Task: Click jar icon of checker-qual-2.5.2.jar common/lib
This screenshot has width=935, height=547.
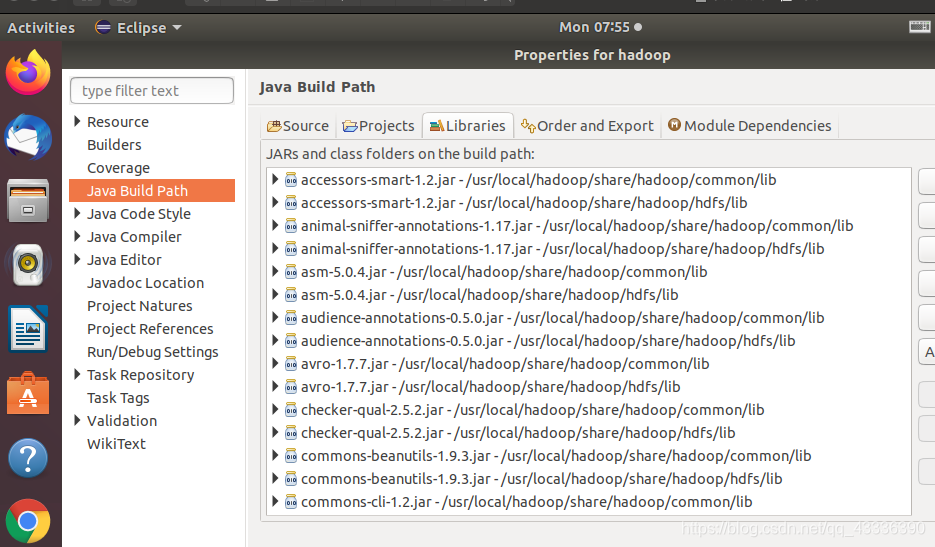Action: pyautogui.click(x=291, y=410)
